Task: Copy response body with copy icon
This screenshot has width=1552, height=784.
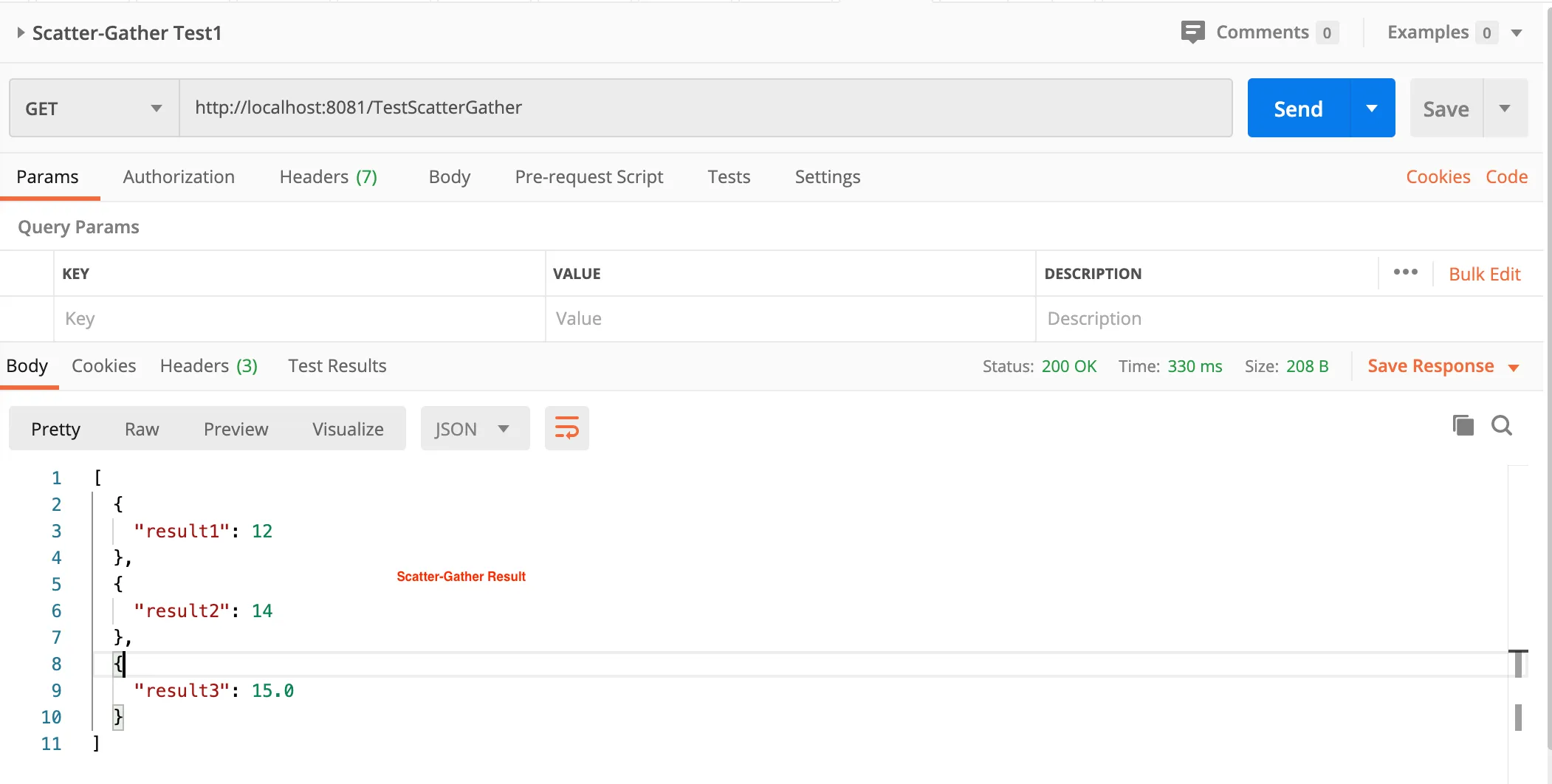Action: [1463, 425]
